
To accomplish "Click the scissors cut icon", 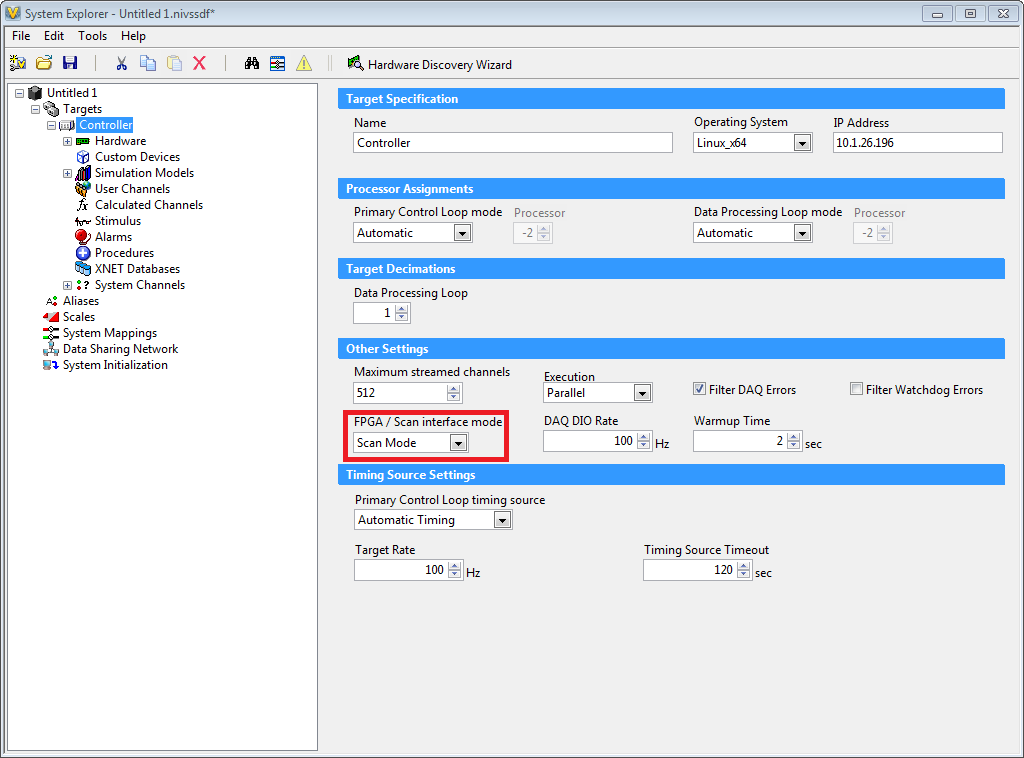I will pyautogui.click(x=121, y=63).
